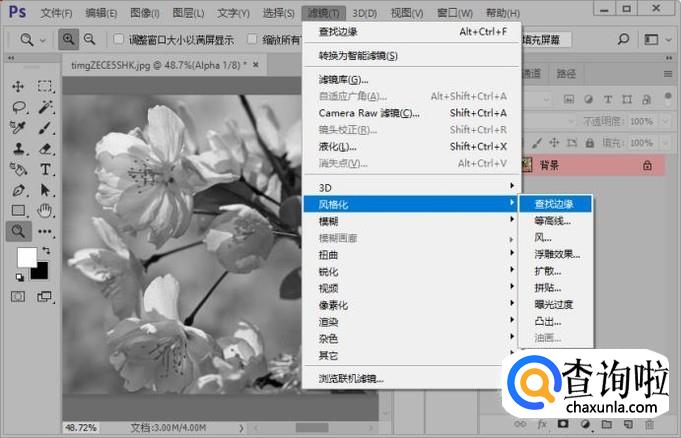This screenshot has width=681, height=438.
Task: Open 滤镜库(G)... filter gallery
Action: point(412,80)
